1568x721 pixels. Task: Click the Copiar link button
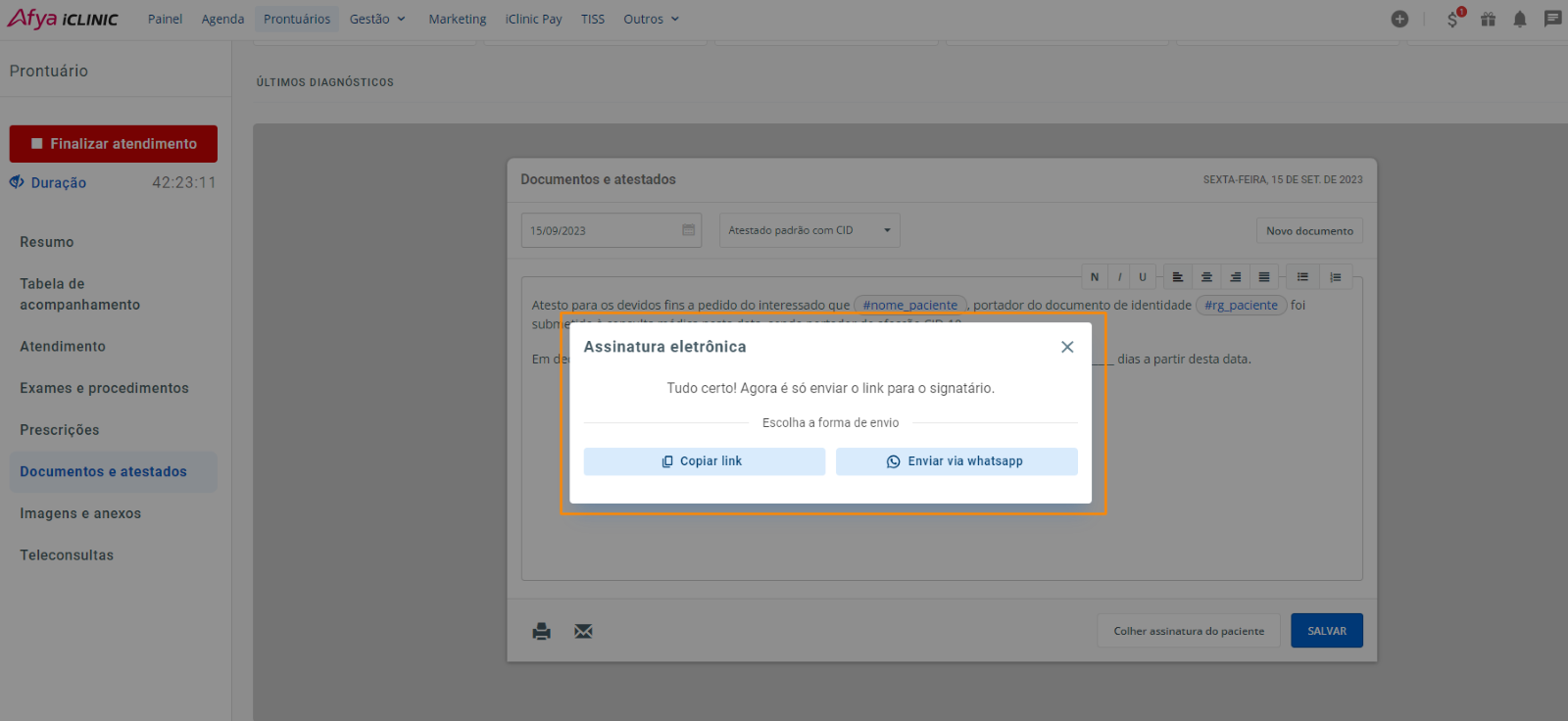[x=704, y=461]
